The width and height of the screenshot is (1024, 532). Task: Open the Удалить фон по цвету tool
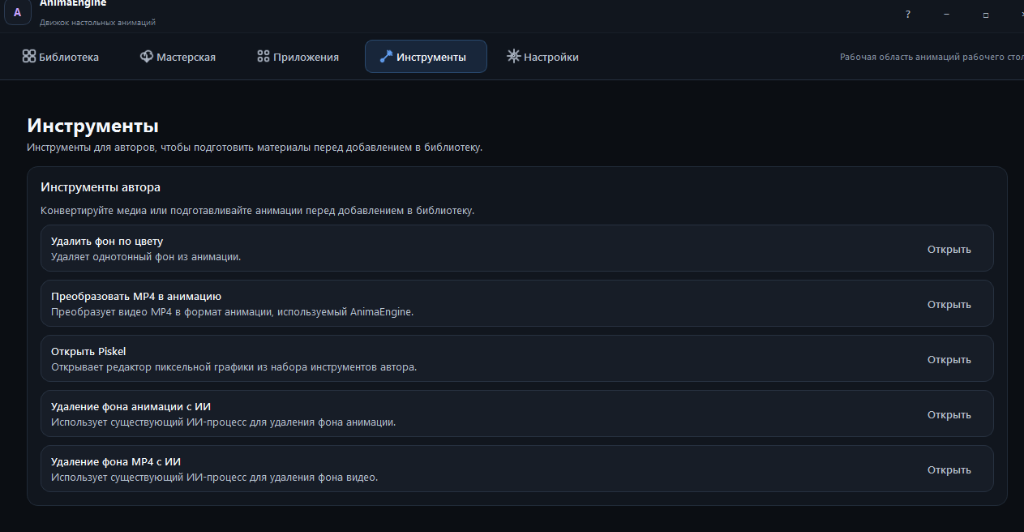(x=949, y=249)
